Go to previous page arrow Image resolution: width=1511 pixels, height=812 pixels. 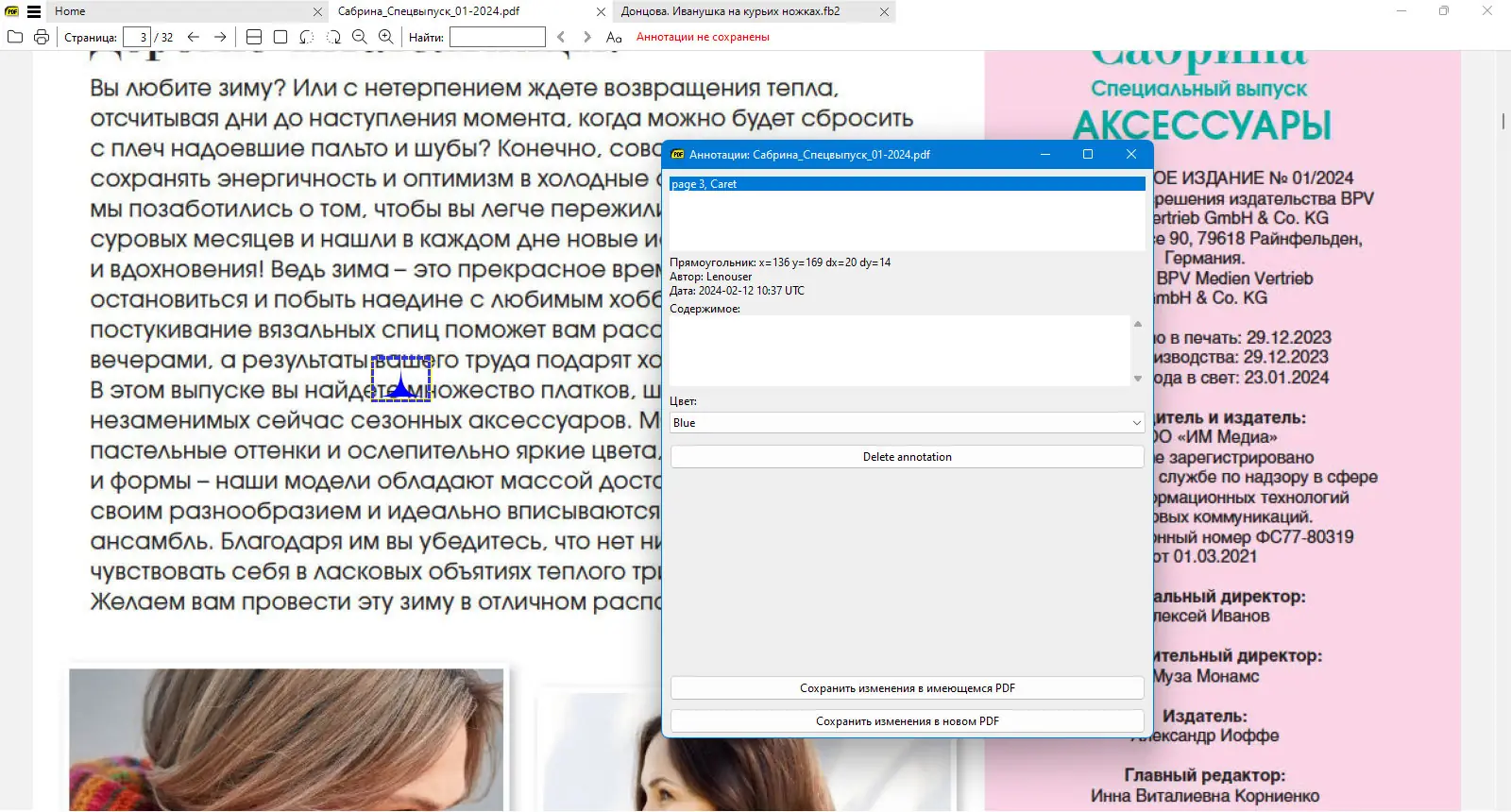(194, 37)
